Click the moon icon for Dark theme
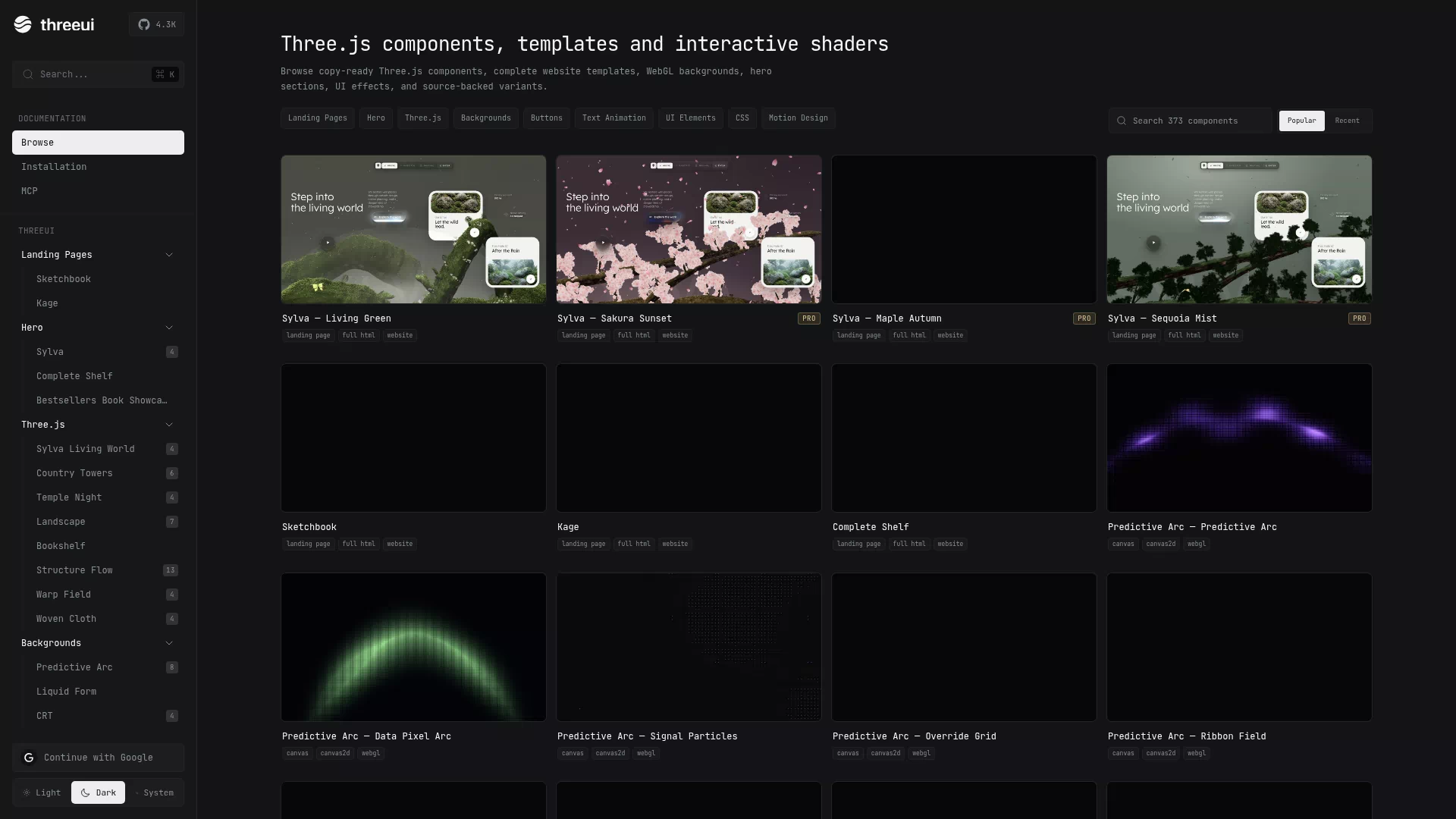 click(x=85, y=792)
